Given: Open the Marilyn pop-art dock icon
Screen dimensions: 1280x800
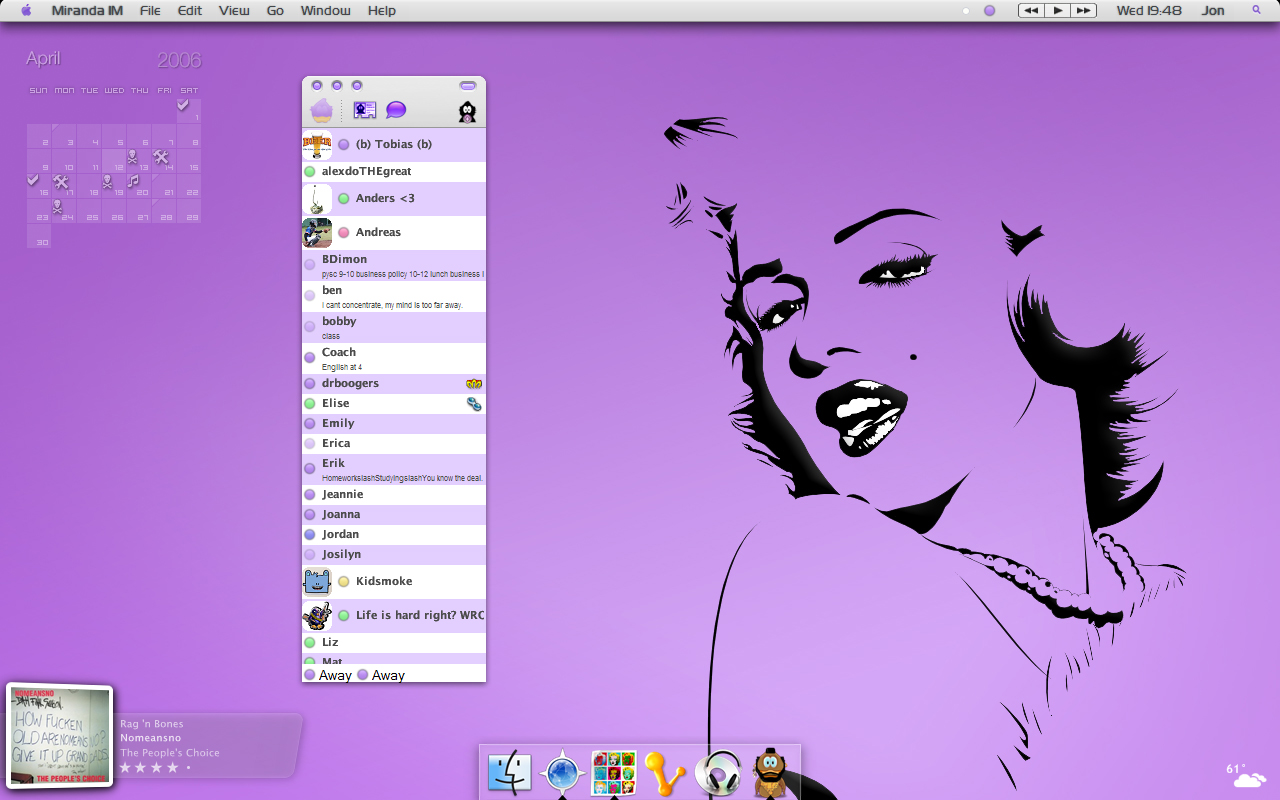Looking at the screenshot, I should [x=614, y=773].
